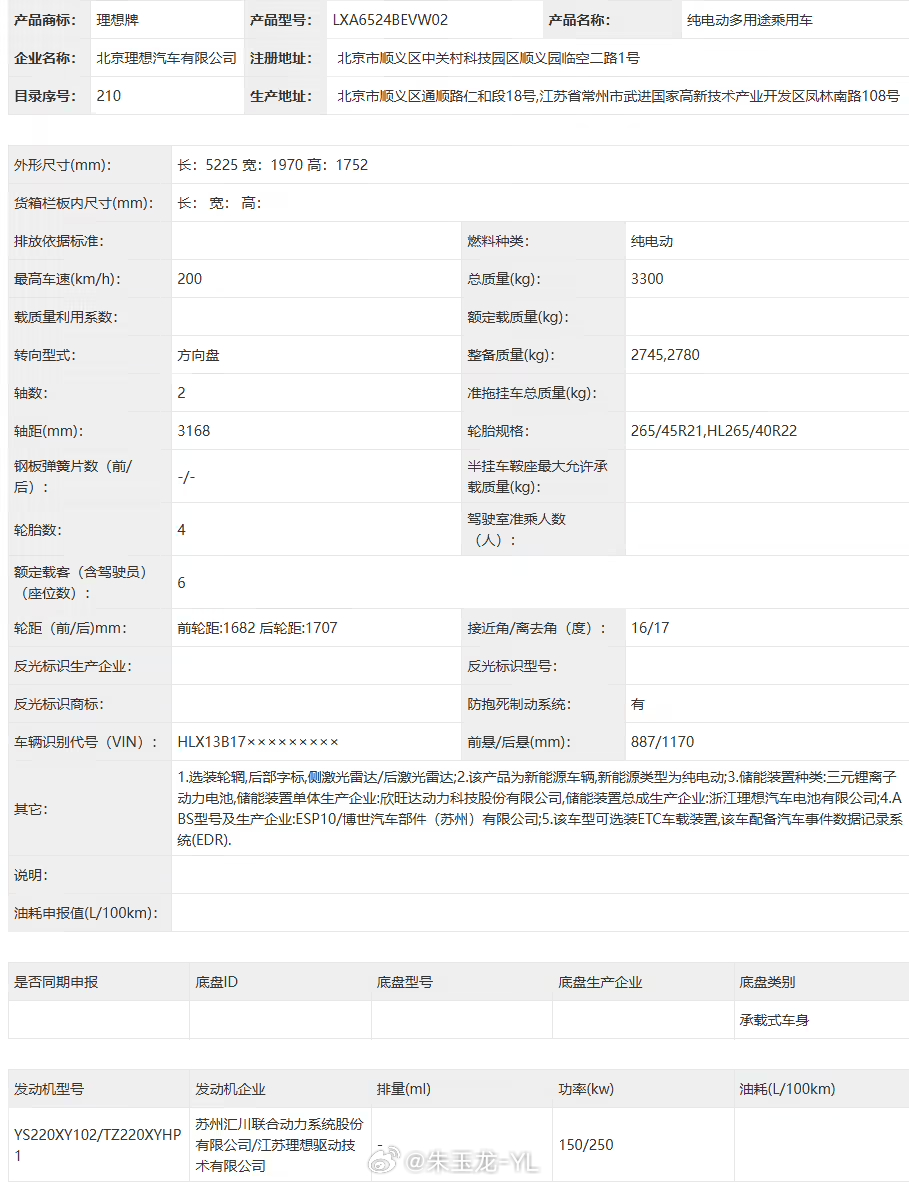
Task: Click motor company 苏州汇川联合动力系统股份有限公司
Action: pos(279,1134)
